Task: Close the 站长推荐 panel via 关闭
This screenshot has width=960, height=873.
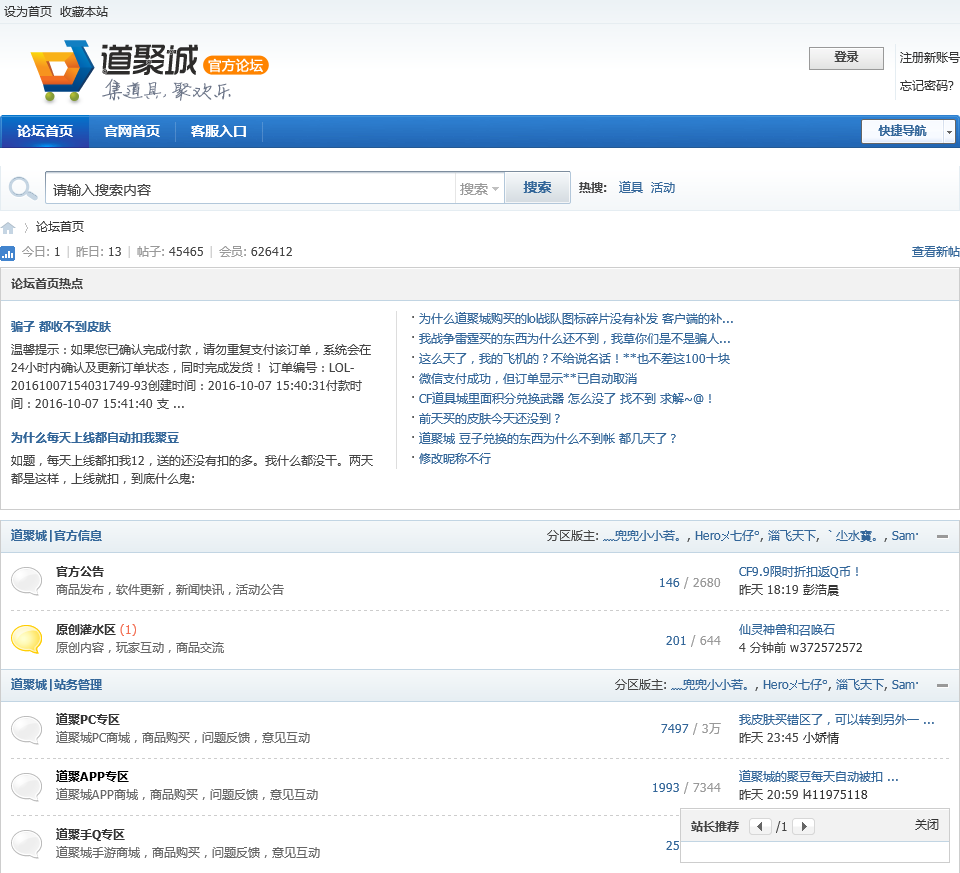Action: [926, 825]
